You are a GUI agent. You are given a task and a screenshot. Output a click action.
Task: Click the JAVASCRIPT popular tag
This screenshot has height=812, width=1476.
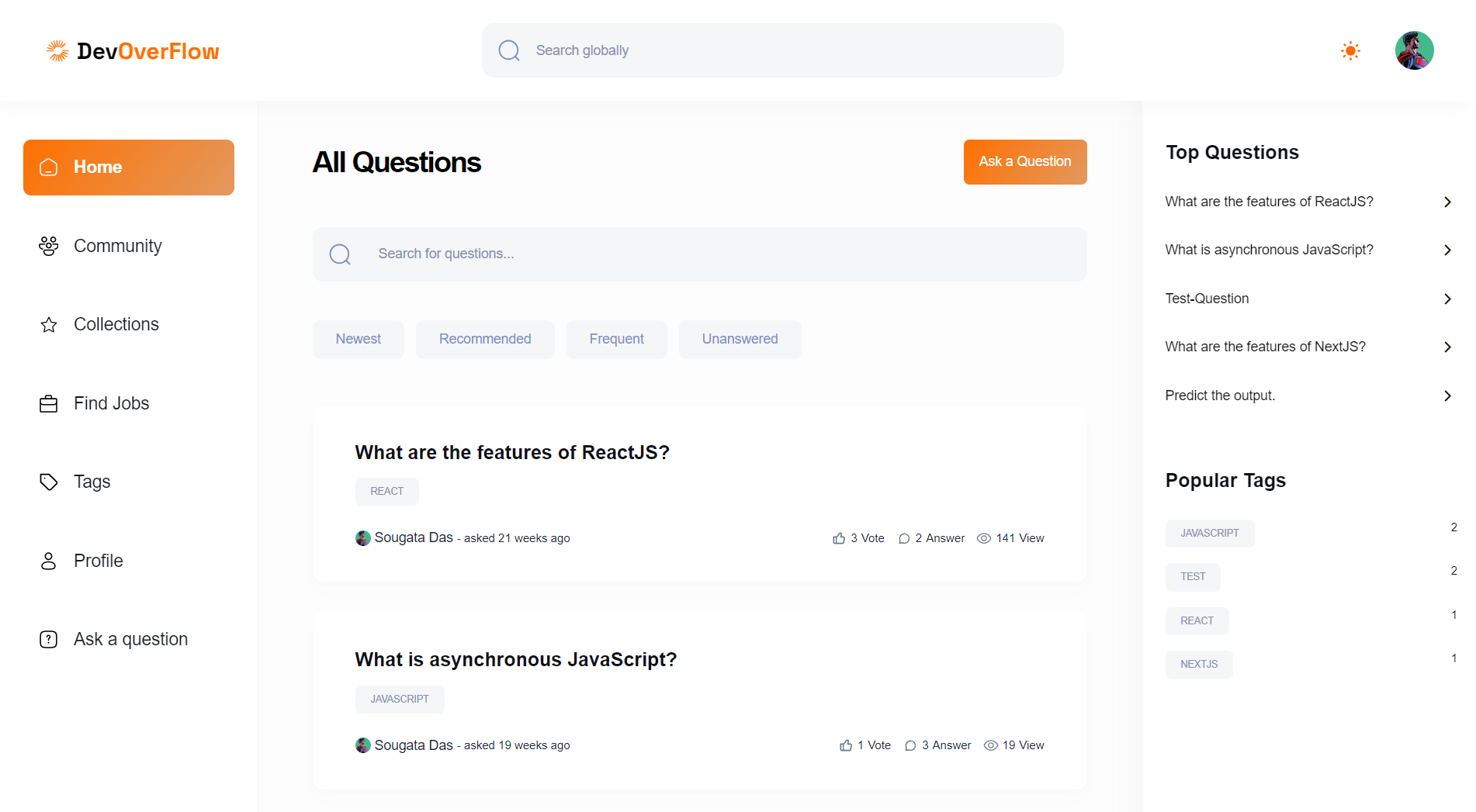click(x=1209, y=534)
